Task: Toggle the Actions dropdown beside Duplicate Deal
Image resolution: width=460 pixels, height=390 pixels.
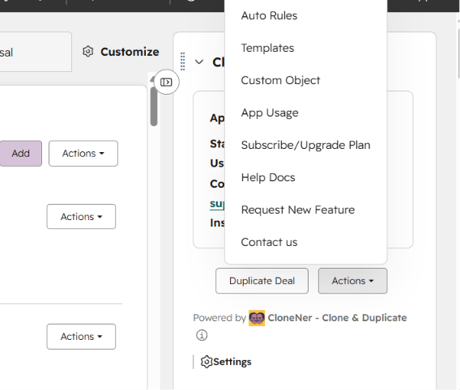Action: click(353, 281)
